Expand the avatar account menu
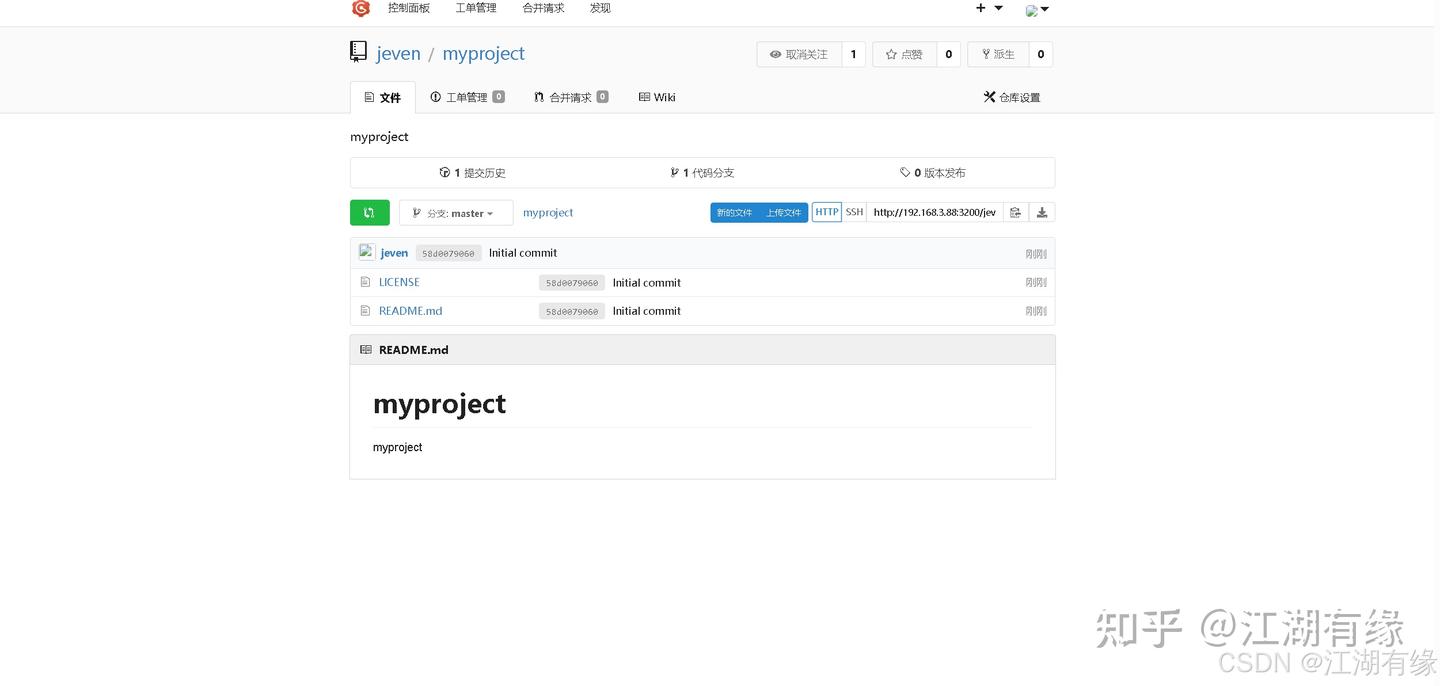 1036,10
